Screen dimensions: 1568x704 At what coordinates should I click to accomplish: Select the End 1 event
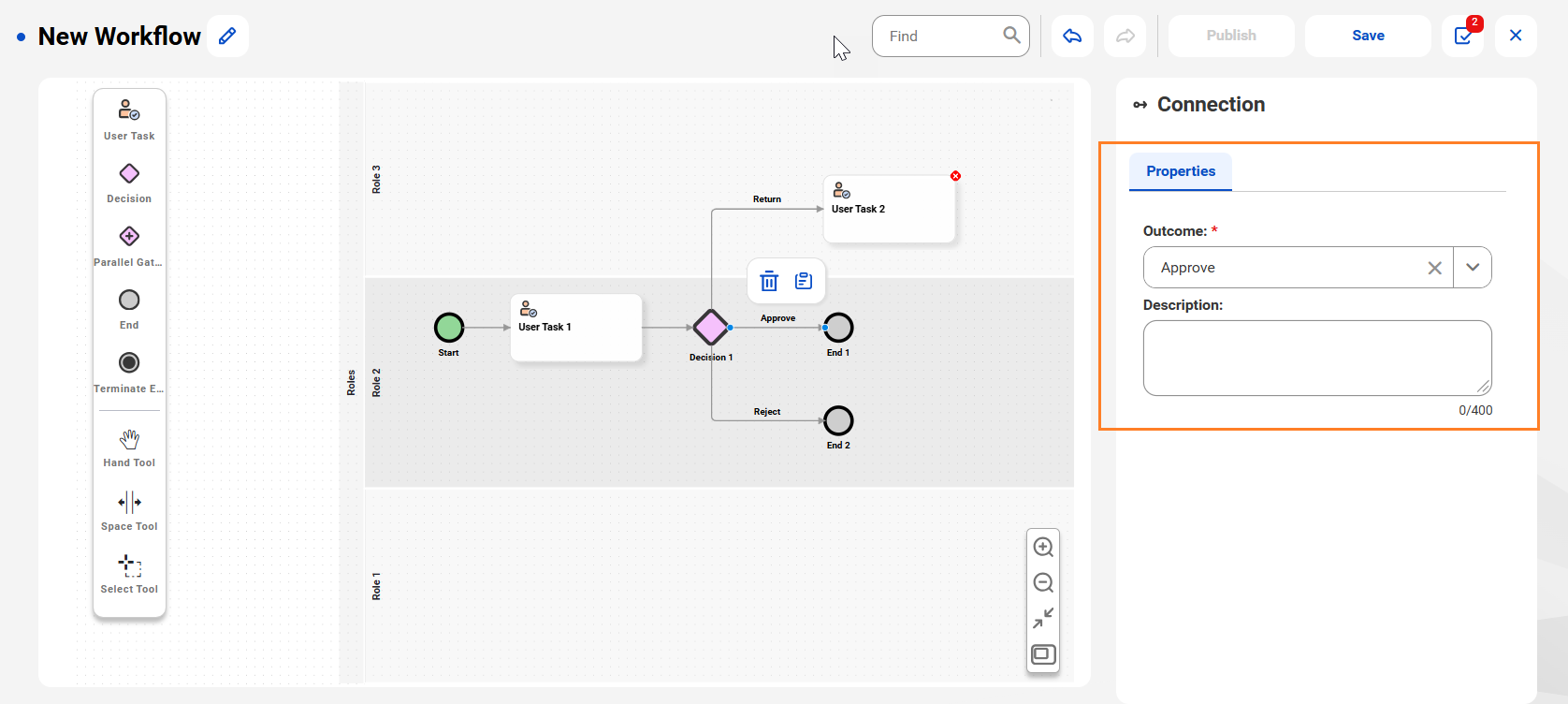pos(838,328)
